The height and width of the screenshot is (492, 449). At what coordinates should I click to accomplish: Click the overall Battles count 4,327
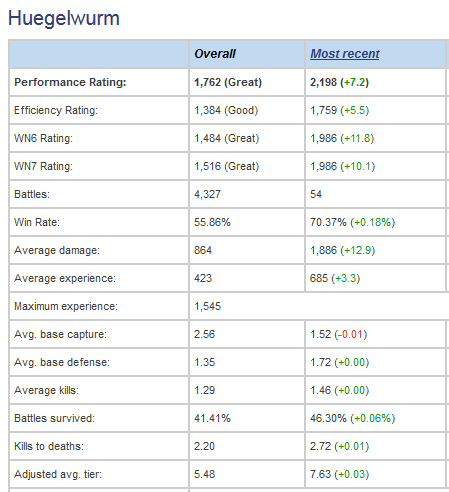(x=207, y=194)
